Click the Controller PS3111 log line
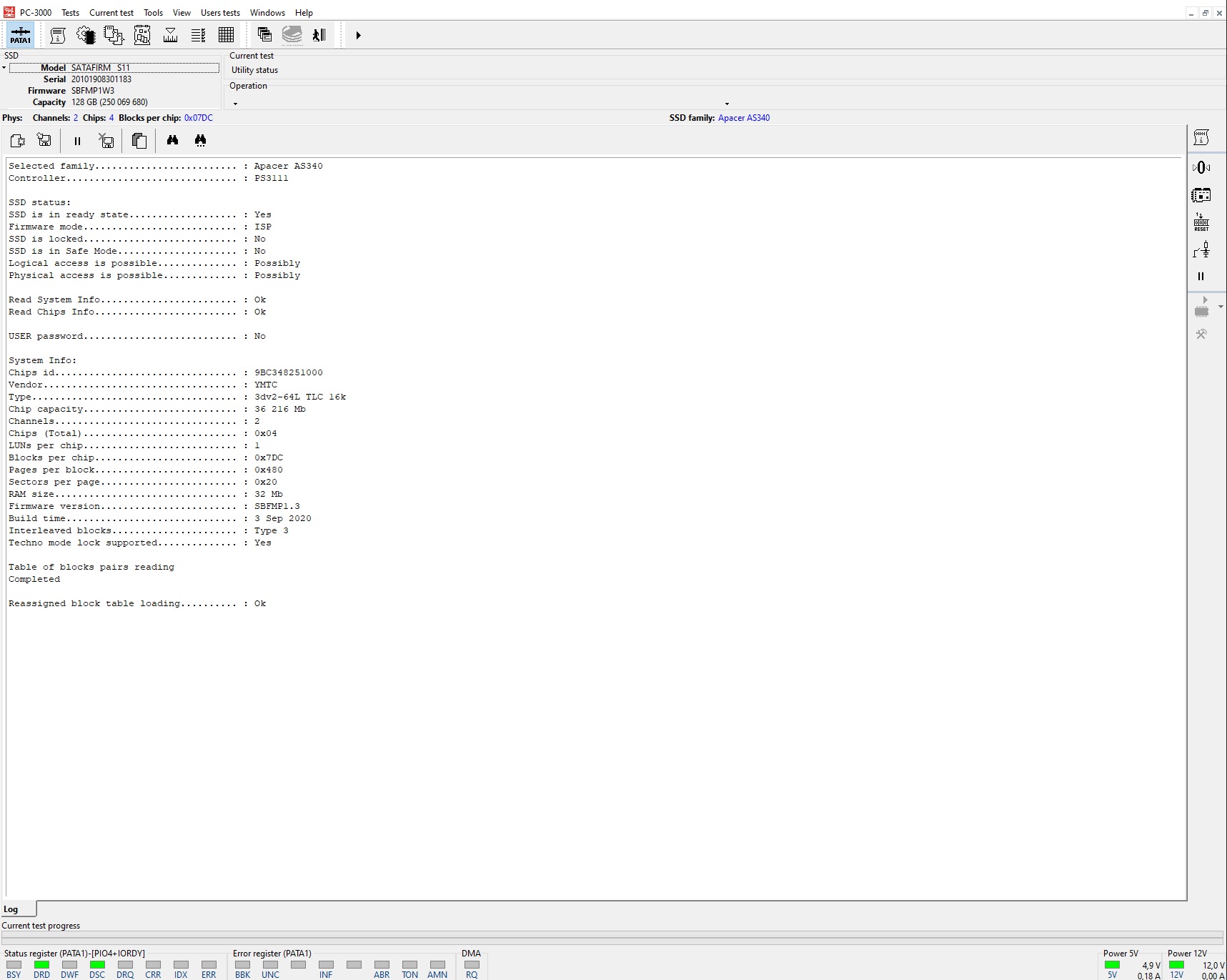The image size is (1227, 980). pyautogui.click(x=149, y=178)
